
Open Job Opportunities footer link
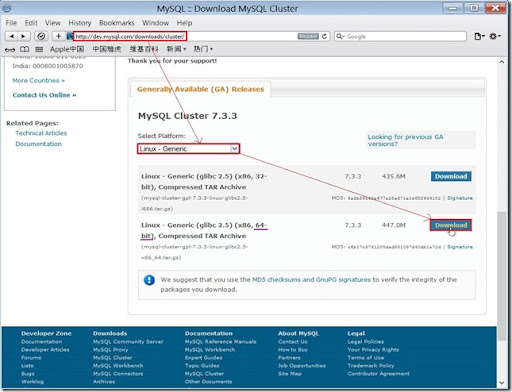point(302,366)
